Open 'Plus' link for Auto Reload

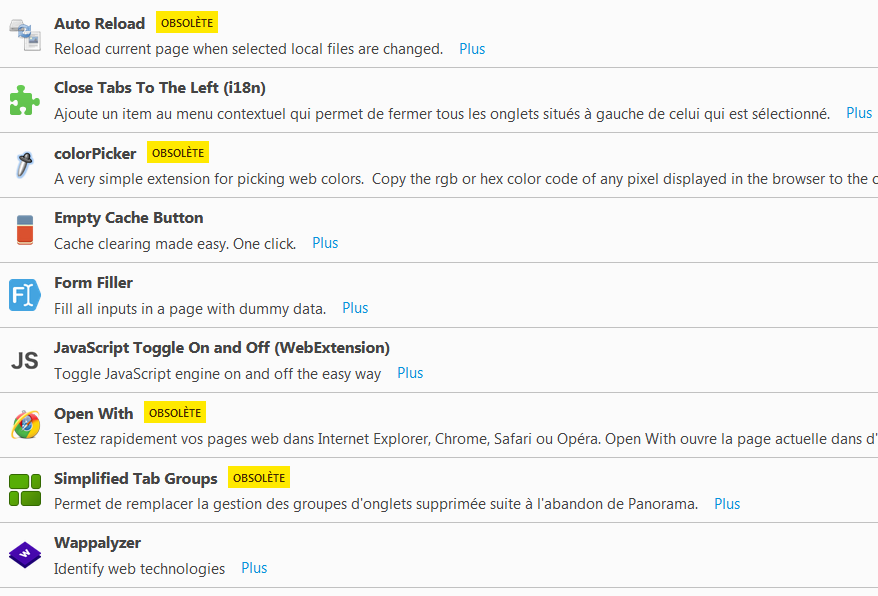point(472,49)
